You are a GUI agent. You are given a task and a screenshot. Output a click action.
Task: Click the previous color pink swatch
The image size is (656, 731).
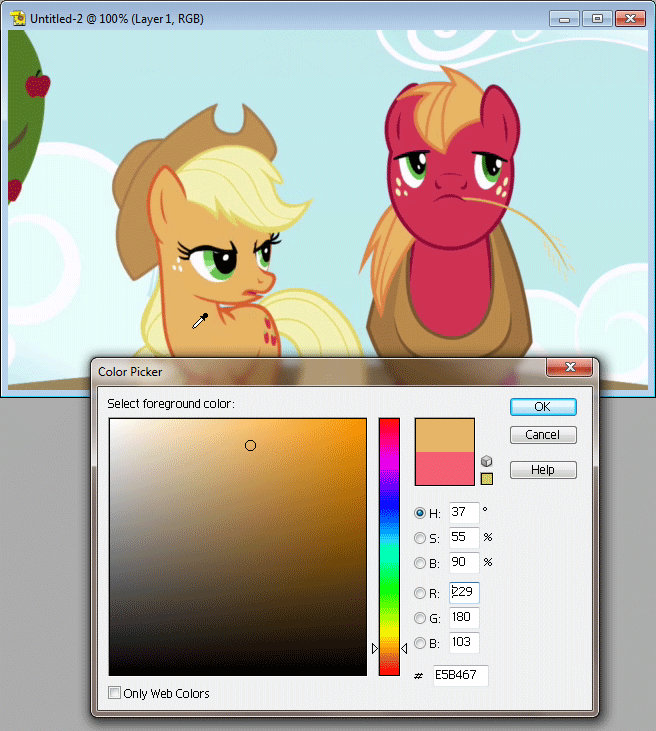point(445,469)
